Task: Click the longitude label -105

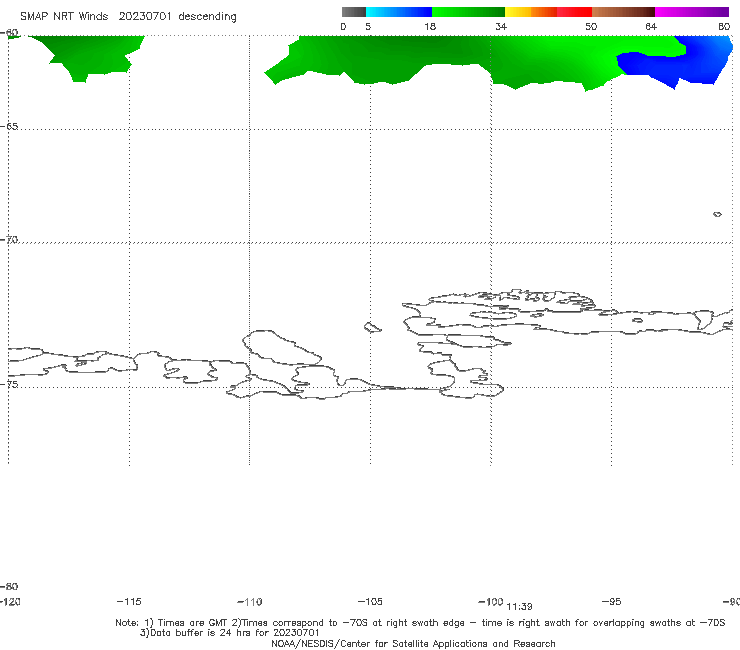Action: (370, 601)
